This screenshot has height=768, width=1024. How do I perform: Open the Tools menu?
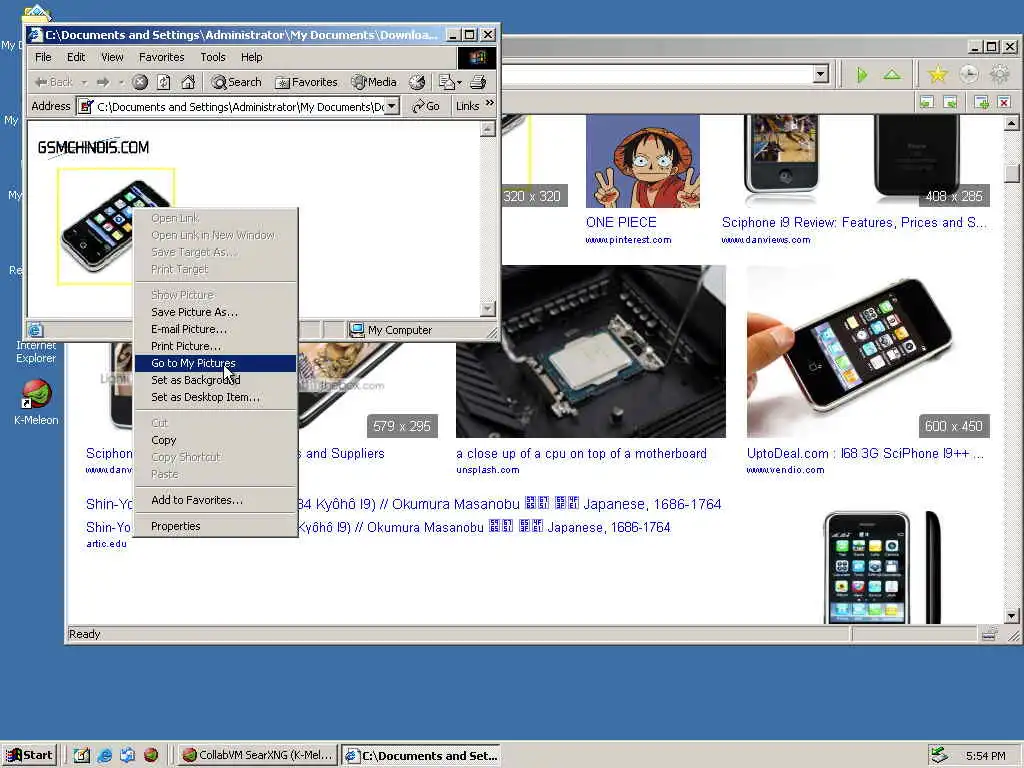pos(213,57)
